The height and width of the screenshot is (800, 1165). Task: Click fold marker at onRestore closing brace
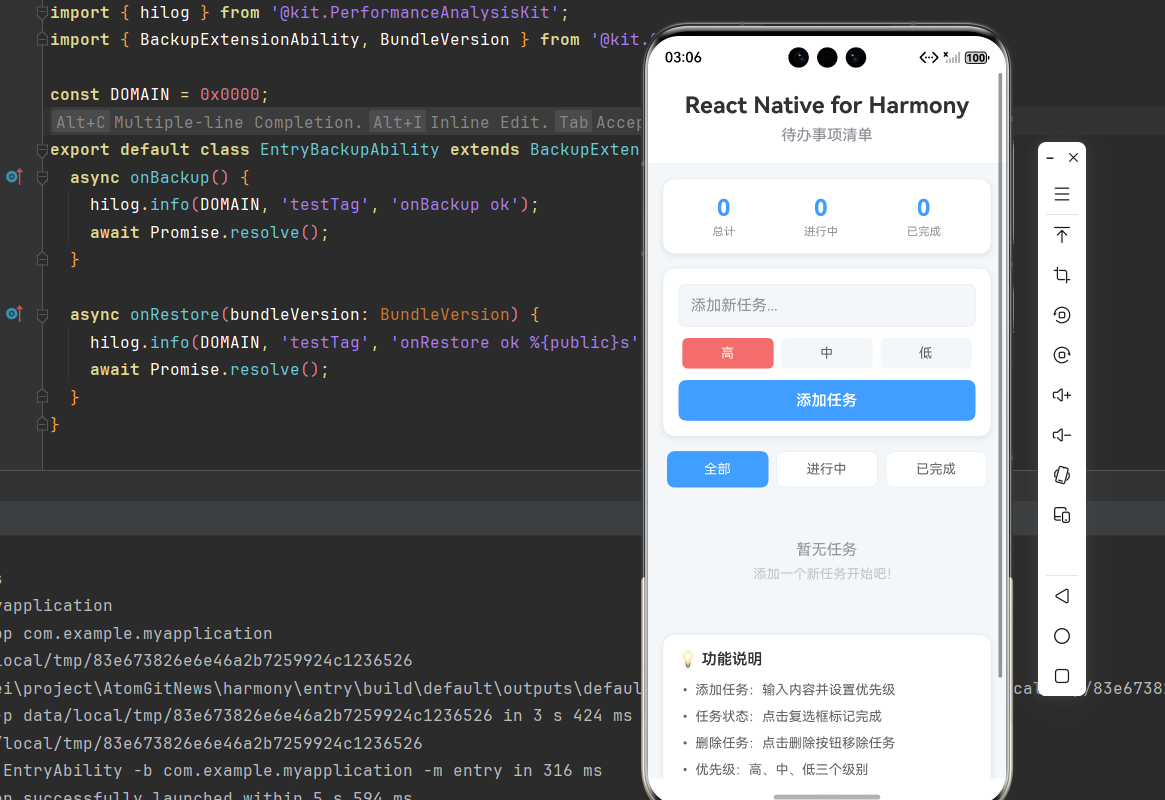tap(42, 397)
